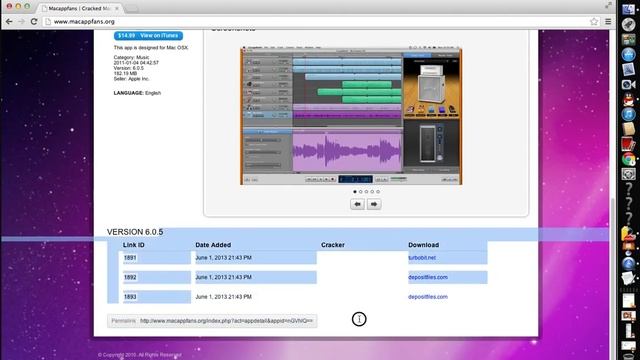640x360 pixels.
Task: Select the fifth screenshot carousel dot
Action: [378, 191]
